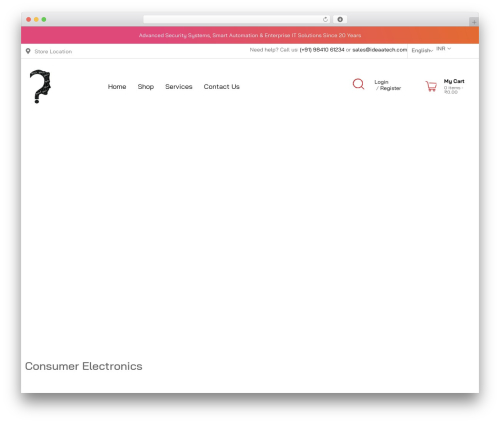The width and height of the screenshot is (500, 423).
Task: Expand the INR currency dropdown
Action: [x=443, y=49]
